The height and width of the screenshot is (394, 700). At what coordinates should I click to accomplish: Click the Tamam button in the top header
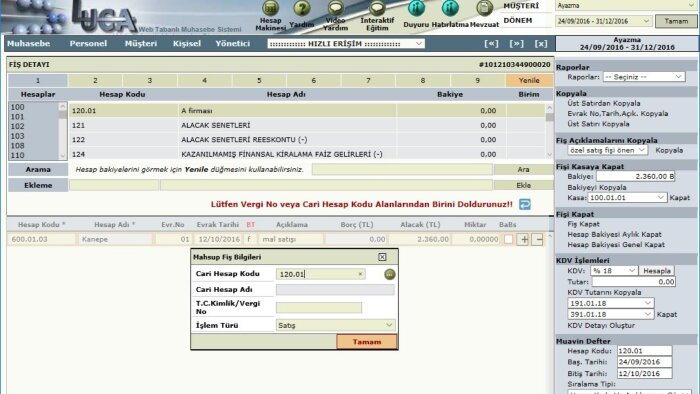(676, 21)
